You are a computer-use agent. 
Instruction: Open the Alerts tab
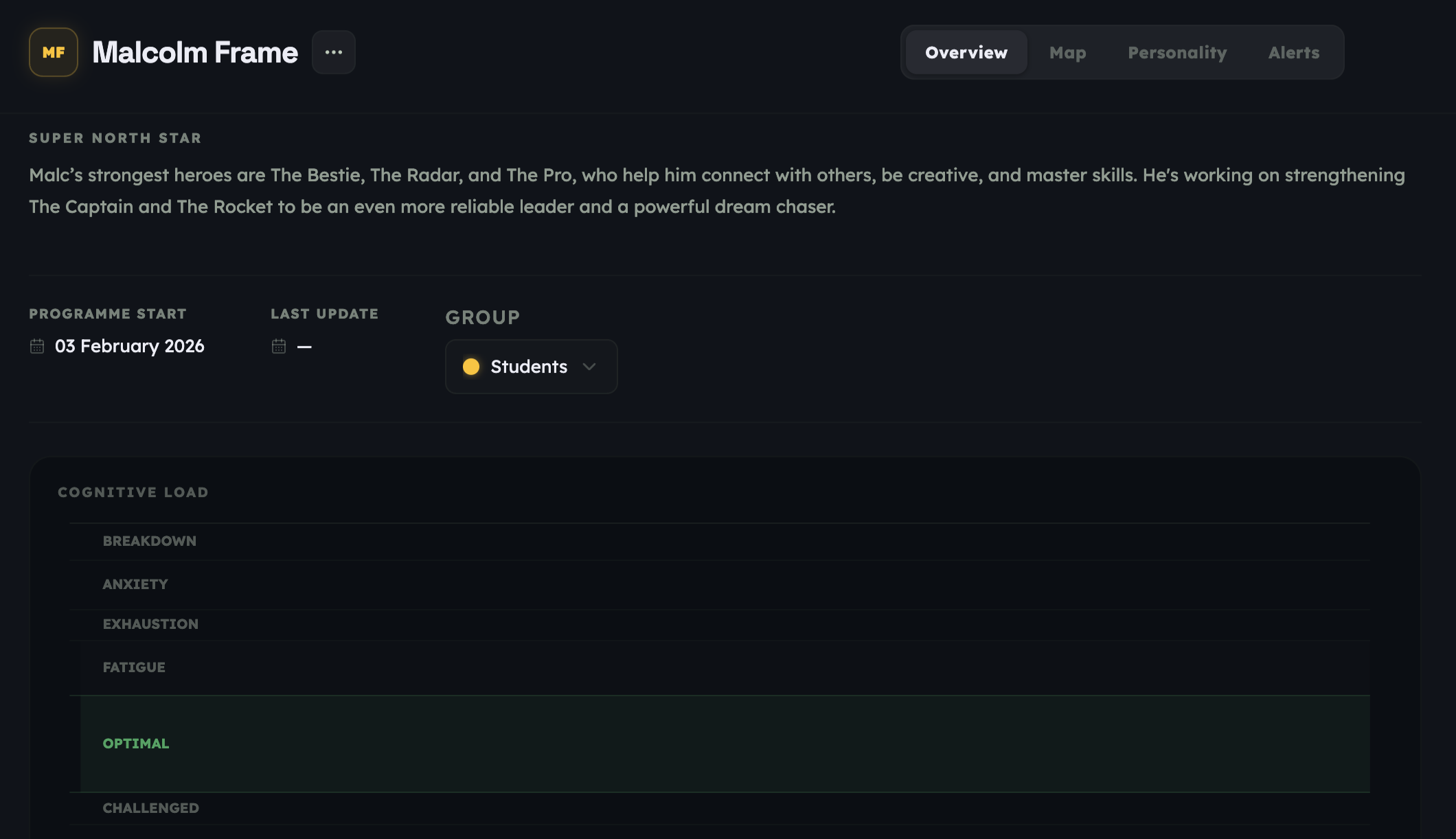click(x=1294, y=52)
